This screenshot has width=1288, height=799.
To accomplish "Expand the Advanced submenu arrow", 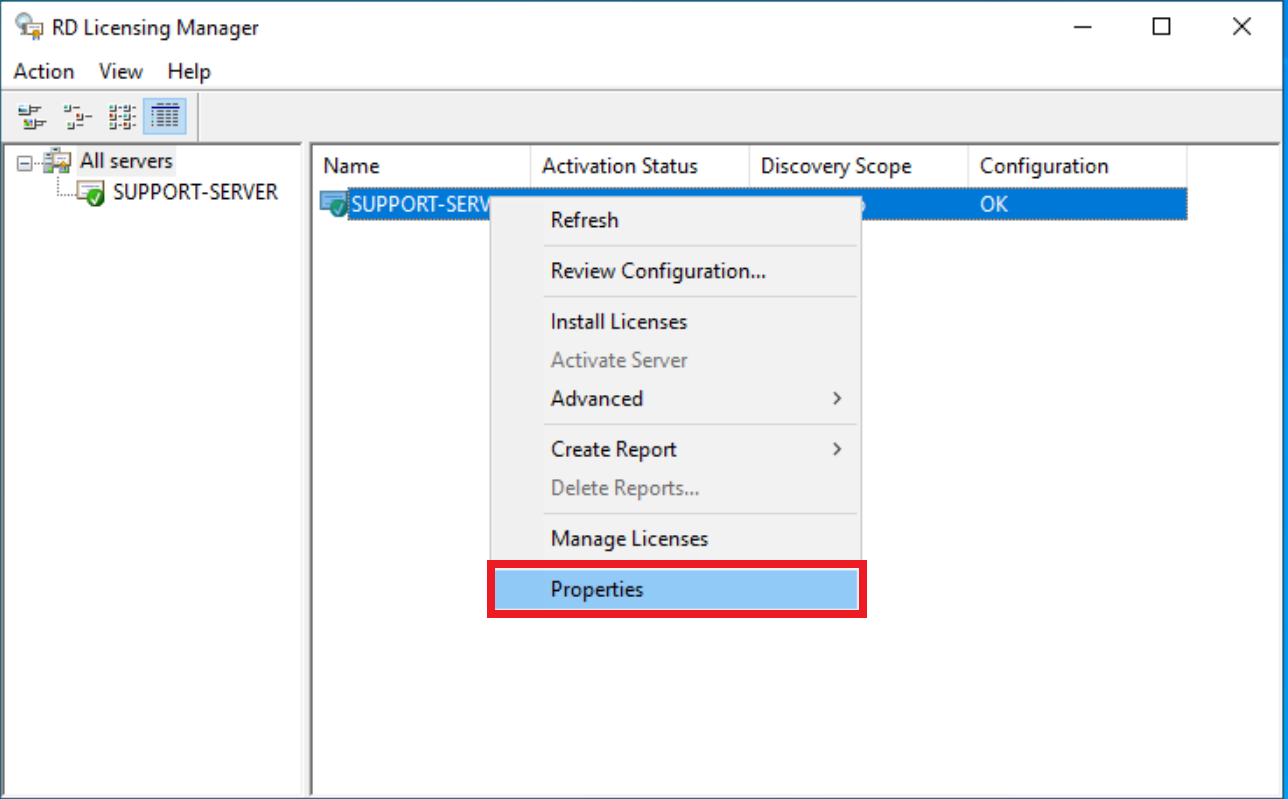I will 836,398.
